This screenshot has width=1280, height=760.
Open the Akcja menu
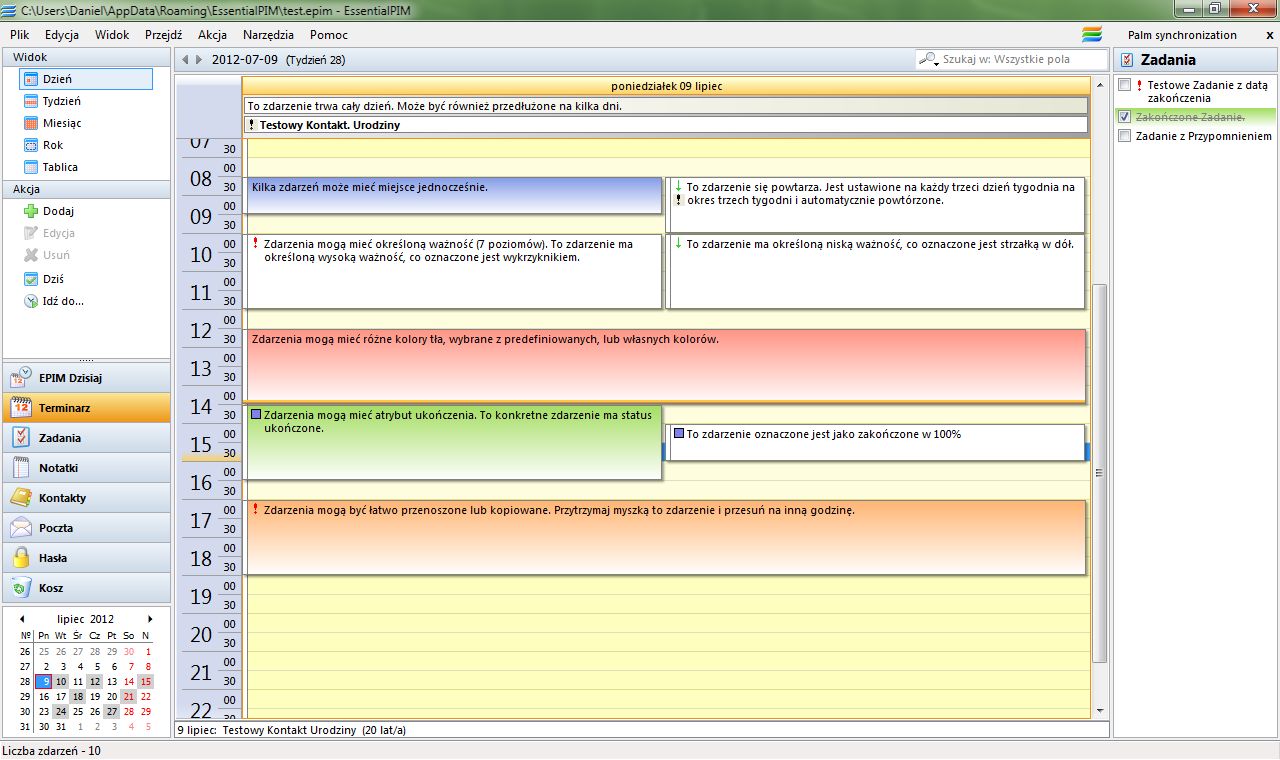[x=212, y=34]
